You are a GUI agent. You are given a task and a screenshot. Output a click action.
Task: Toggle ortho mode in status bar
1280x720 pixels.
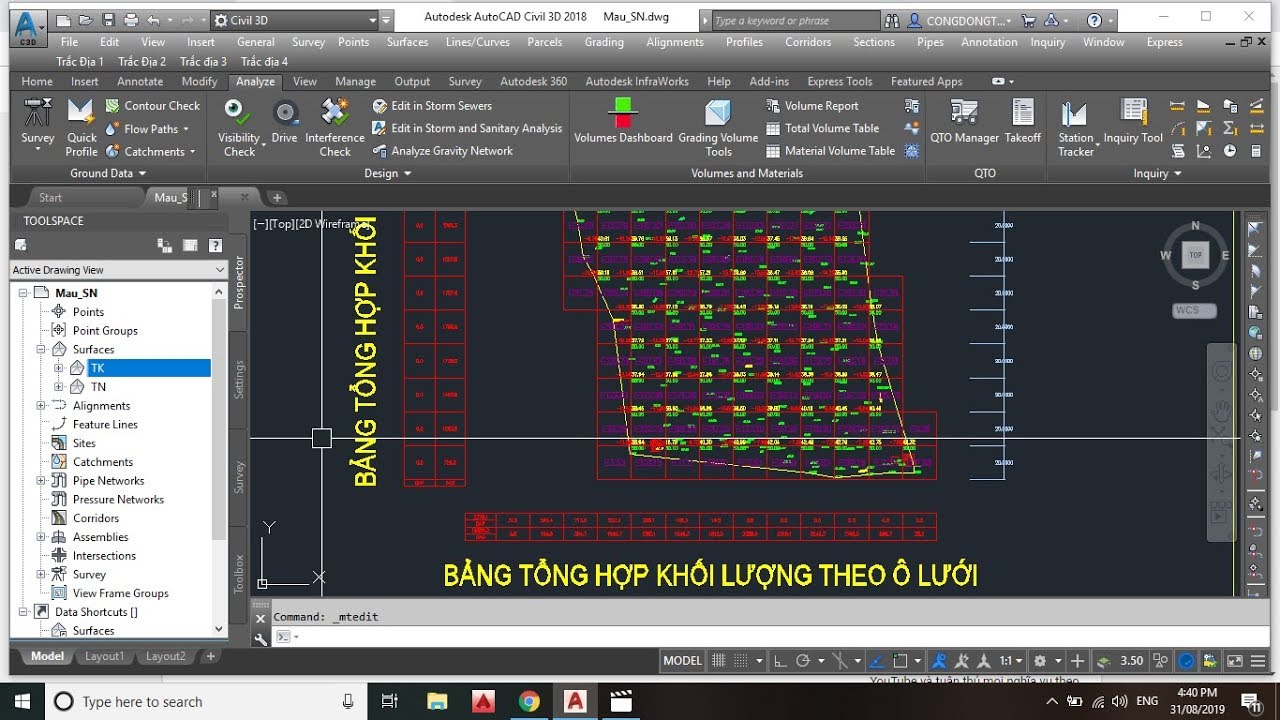tap(782, 661)
